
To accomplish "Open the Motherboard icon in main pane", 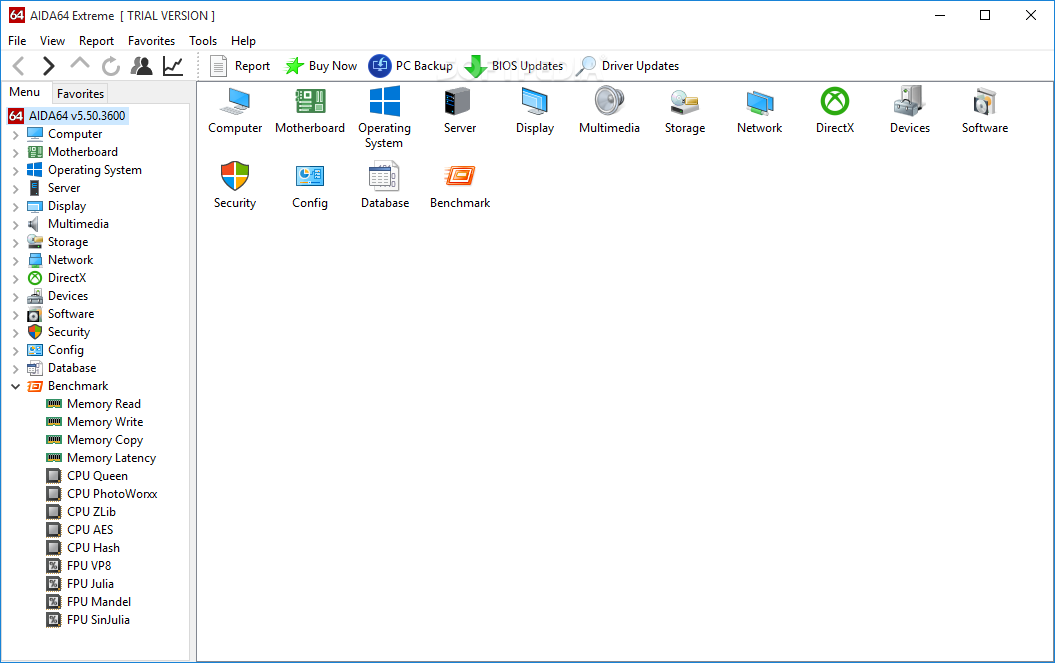I will (x=310, y=102).
